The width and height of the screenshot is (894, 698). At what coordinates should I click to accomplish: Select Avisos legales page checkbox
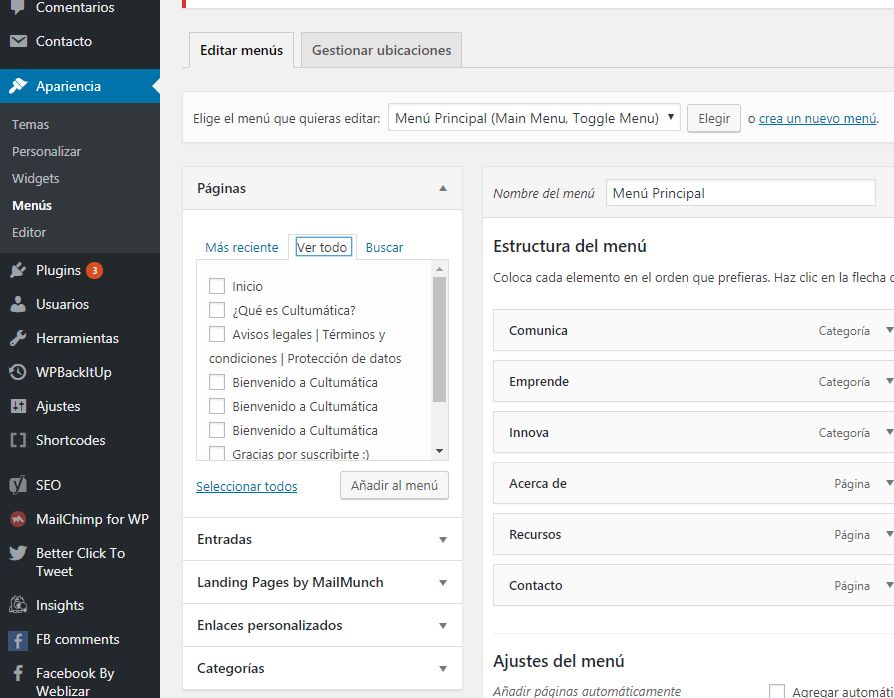(x=217, y=334)
